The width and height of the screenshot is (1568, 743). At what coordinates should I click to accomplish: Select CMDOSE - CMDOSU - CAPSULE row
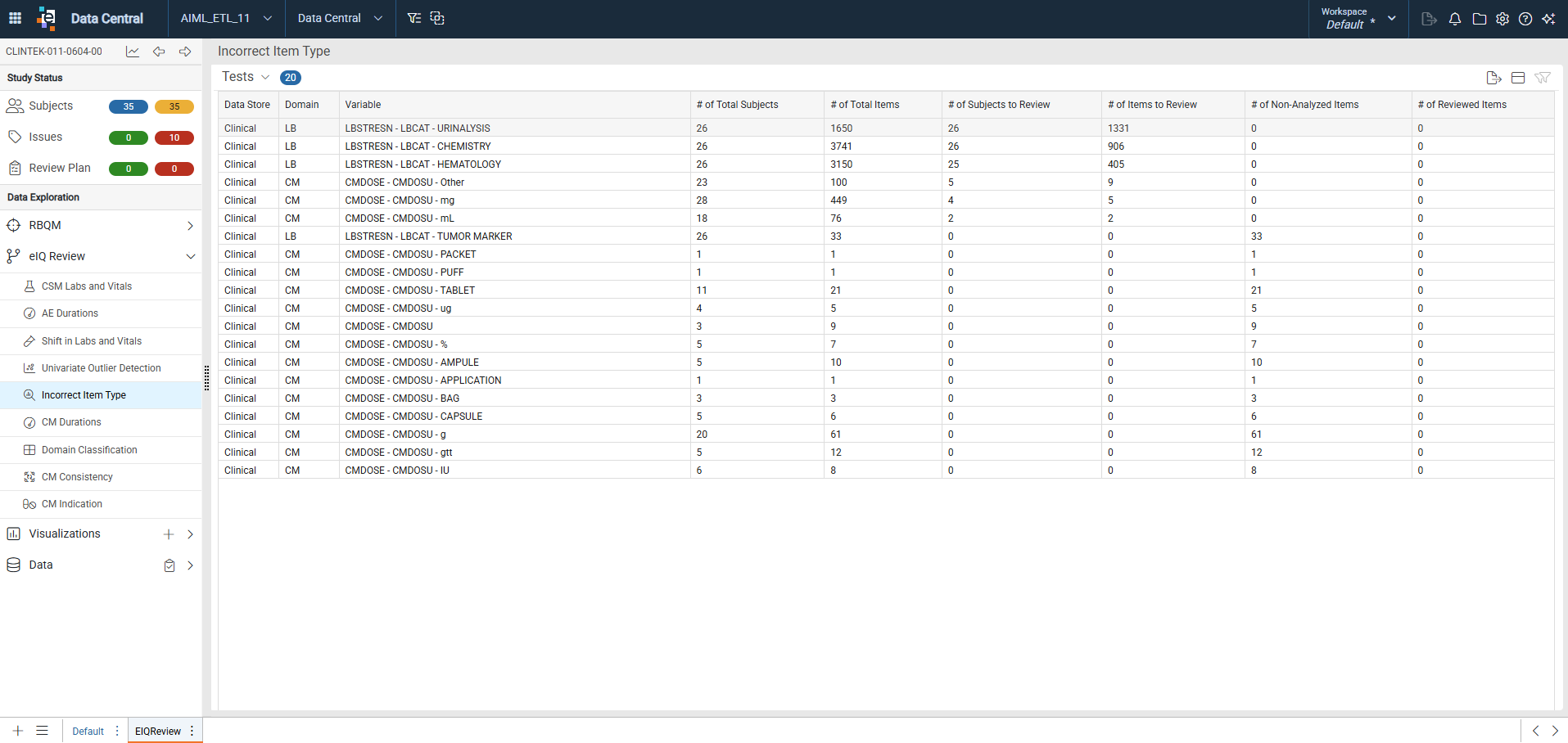click(x=886, y=417)
